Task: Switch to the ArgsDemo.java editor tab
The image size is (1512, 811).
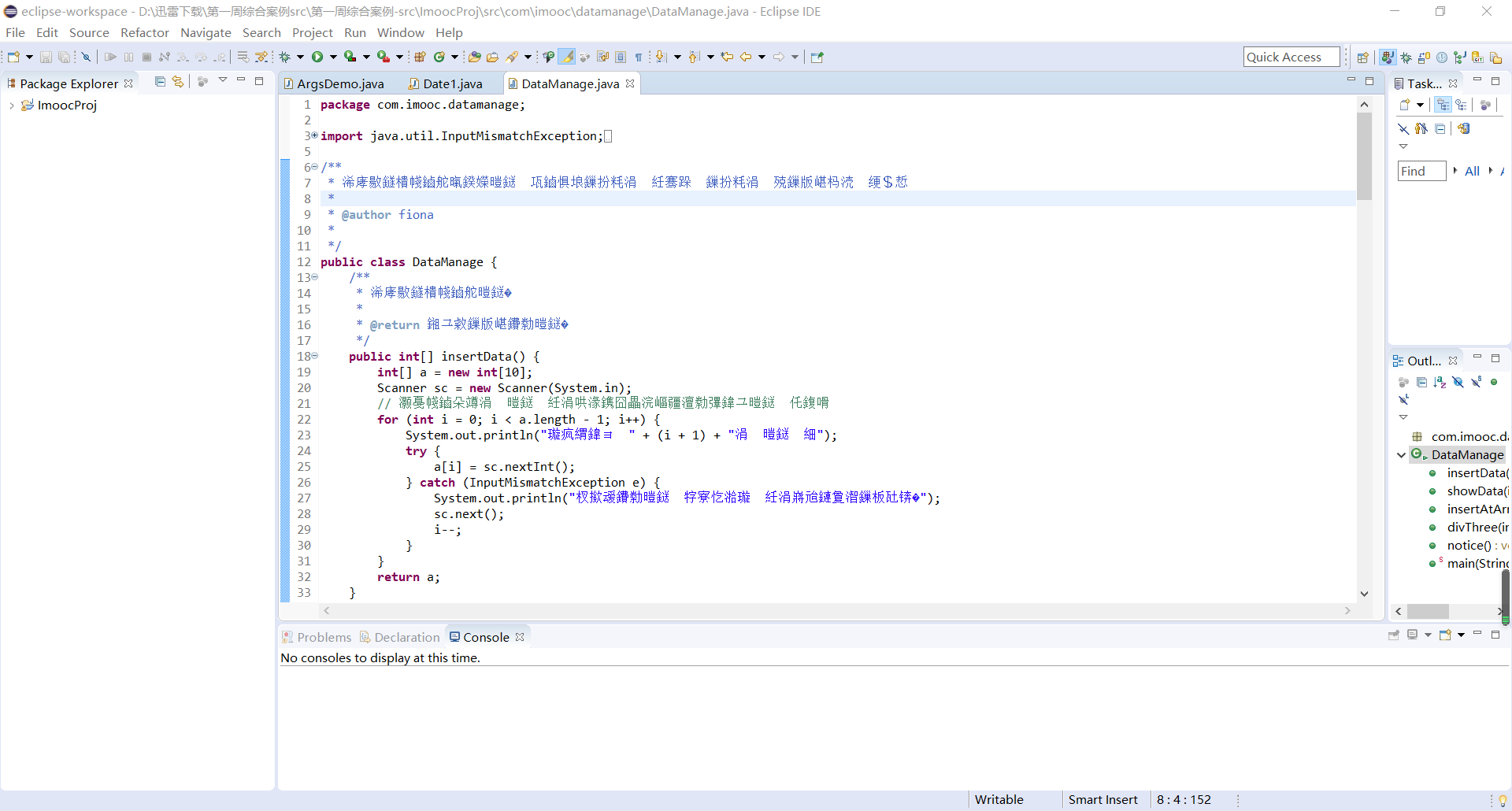Action: (x=335, y=83)
